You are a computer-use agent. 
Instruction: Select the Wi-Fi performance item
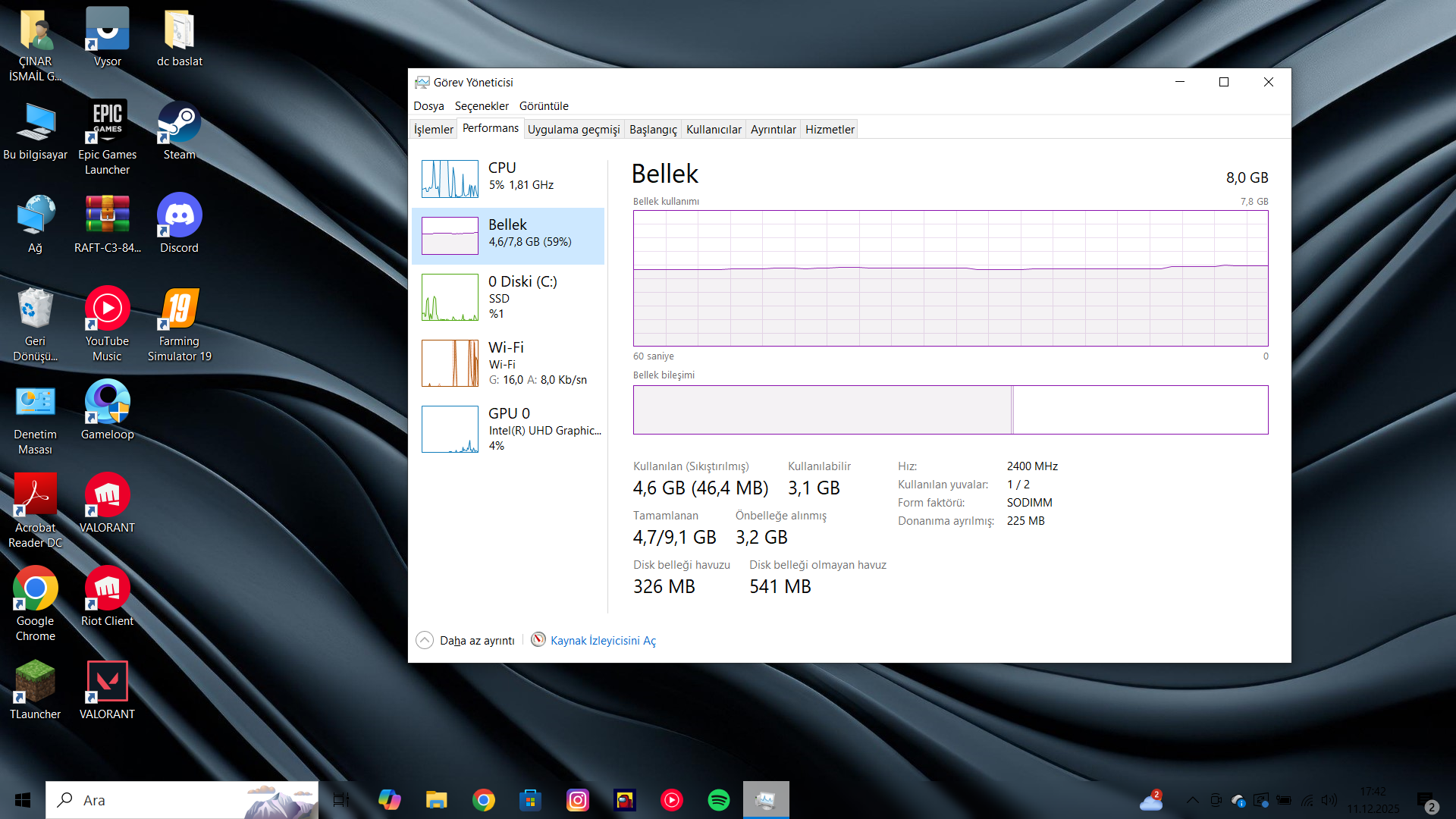pos(508,362)
